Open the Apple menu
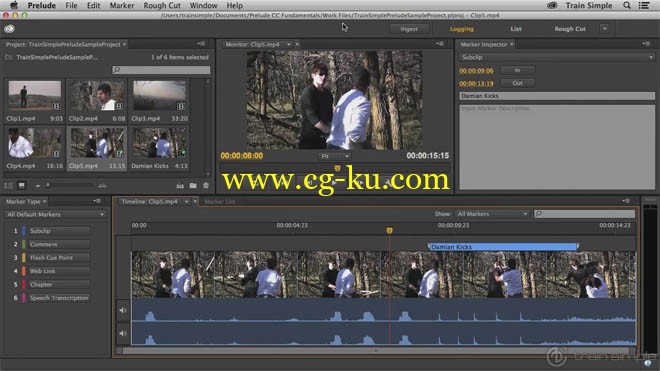 pyautogui.click(x=14, y=5)
